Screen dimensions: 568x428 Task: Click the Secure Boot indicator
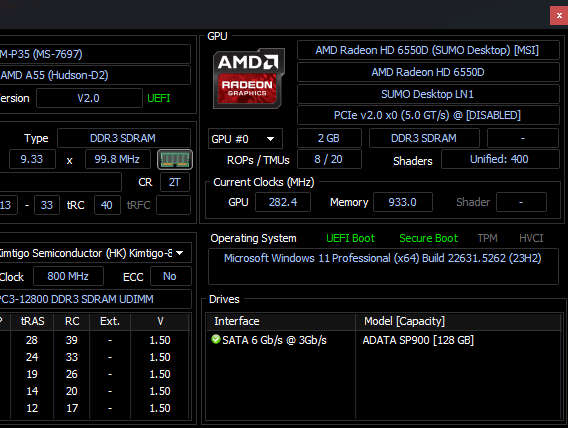tap(429, 238)
